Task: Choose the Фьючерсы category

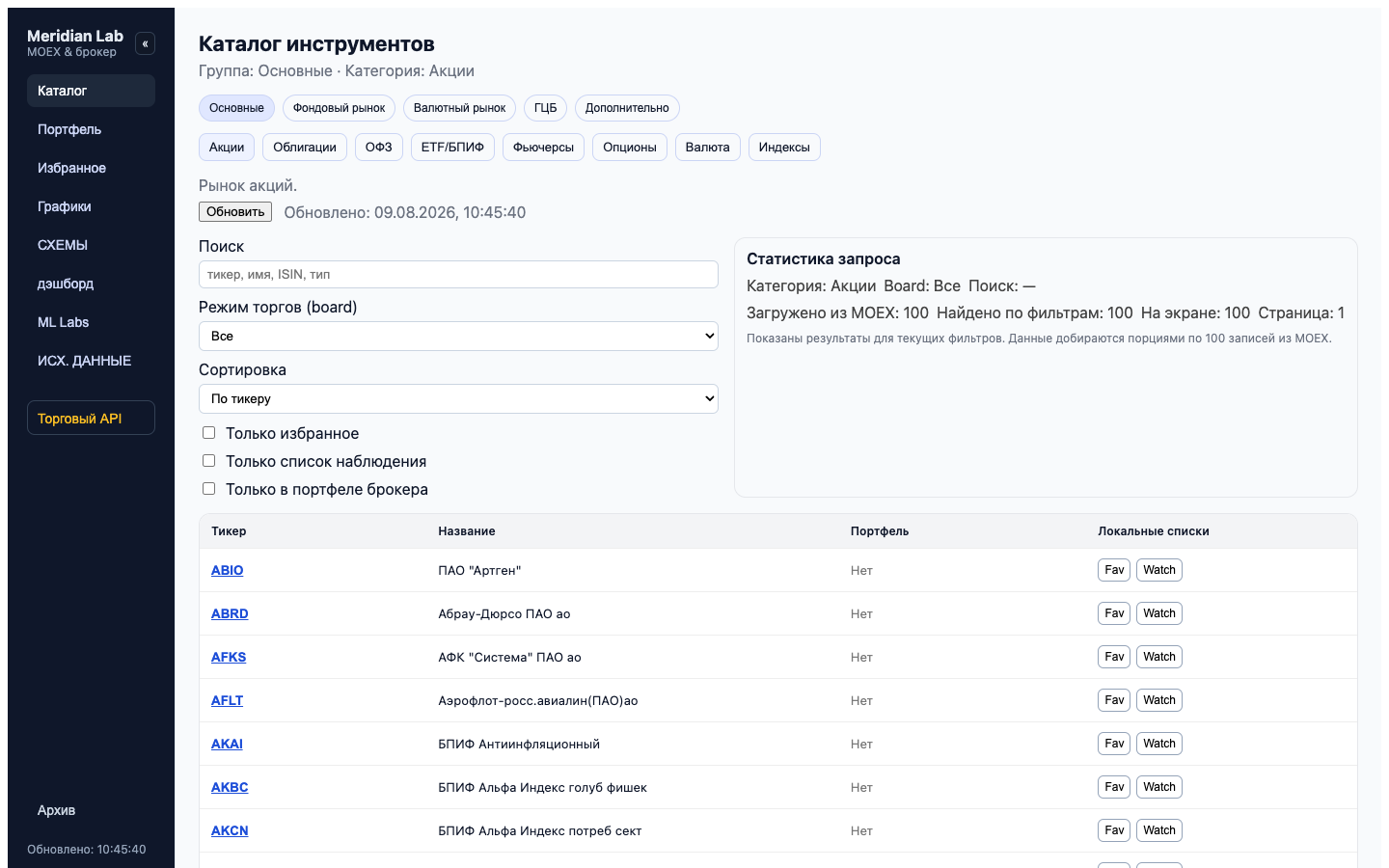Action: click(543, 148)
